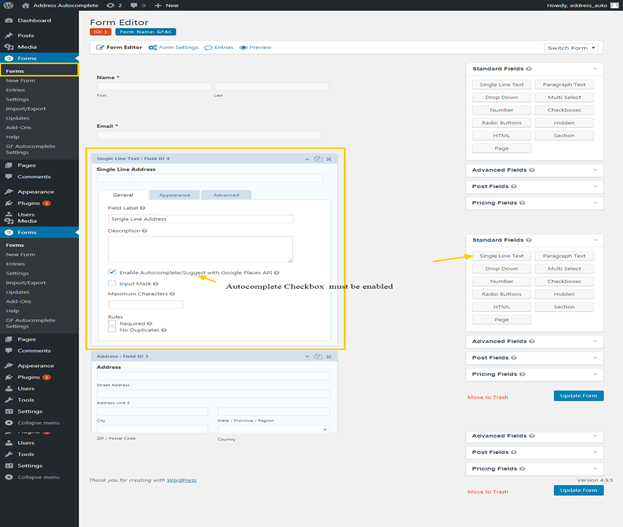Delete the Single Line Text field using X icon
The image size is (623, 527).
click(328, 159)
